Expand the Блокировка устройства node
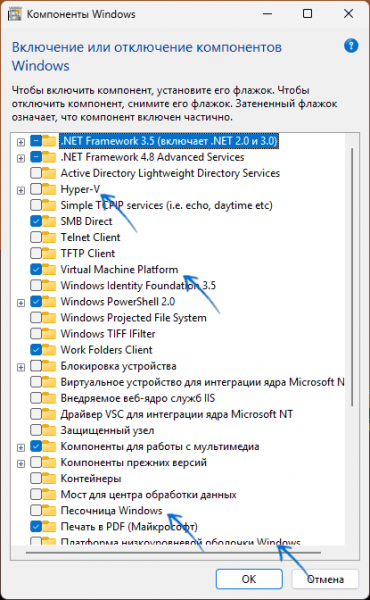 [21, 367]
